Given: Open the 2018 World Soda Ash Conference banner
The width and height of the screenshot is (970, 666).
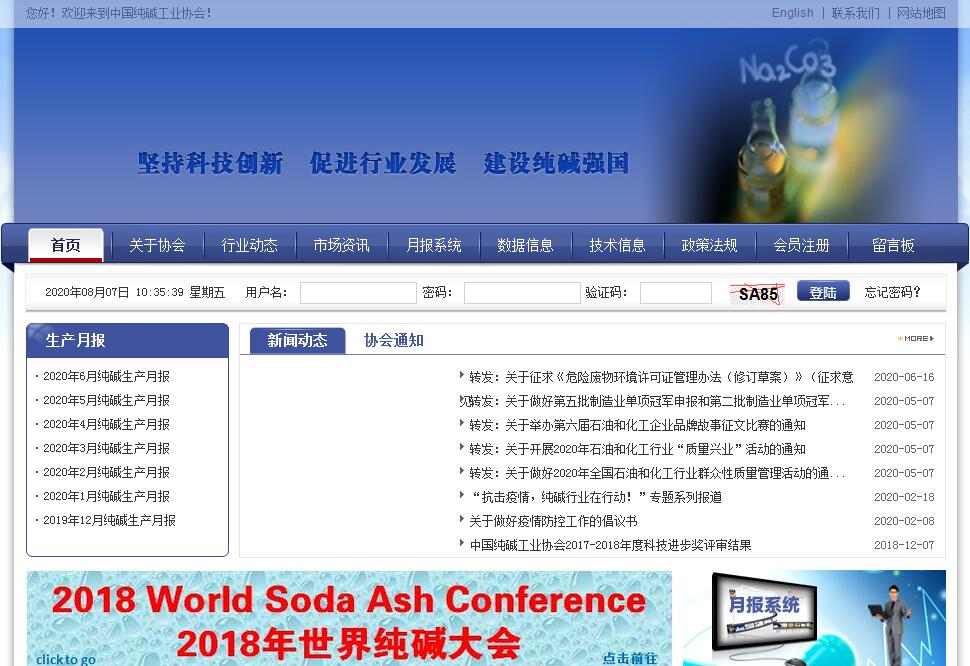Looking at the screenshot, I should (349, 618).
